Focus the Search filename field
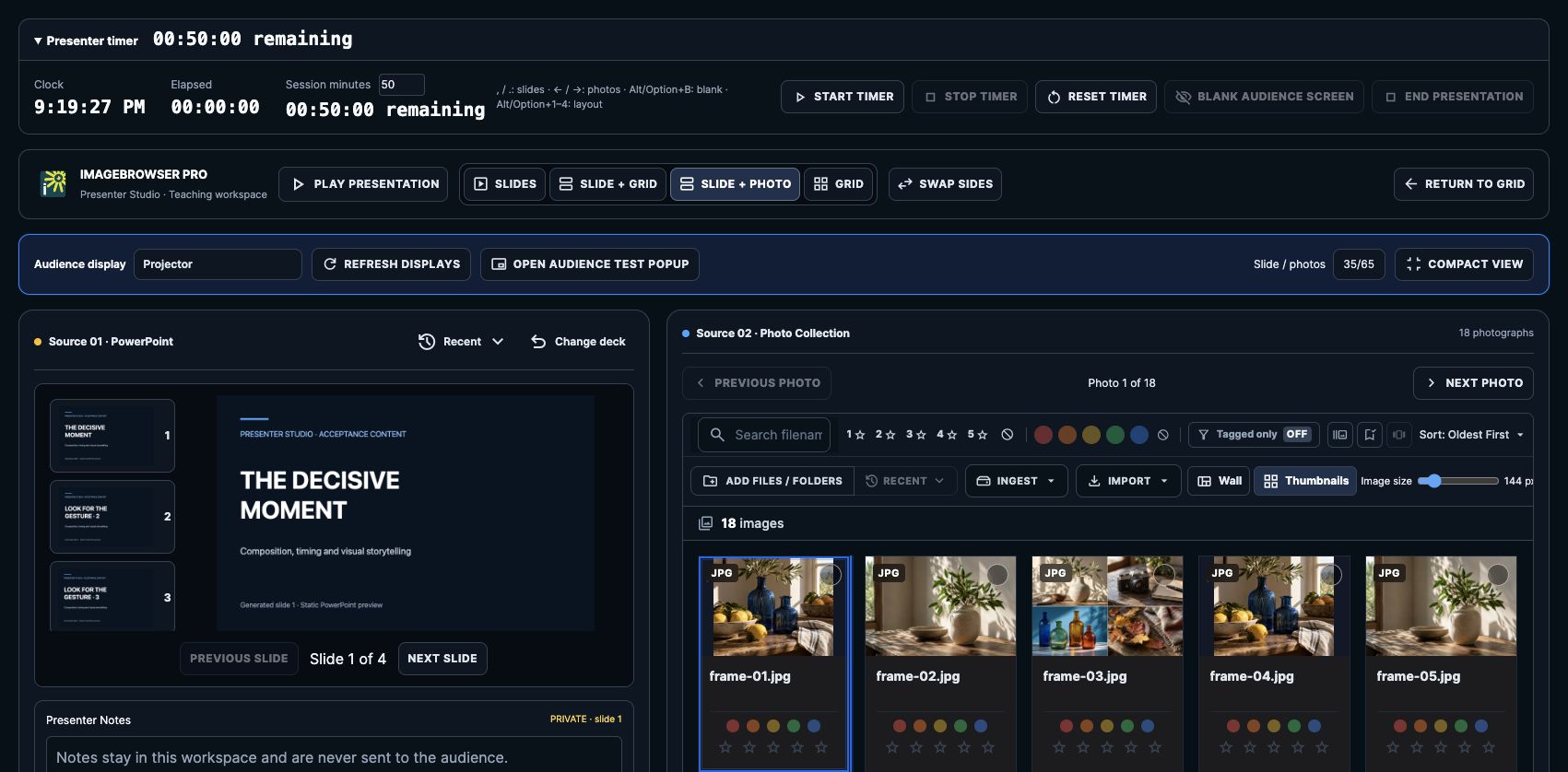Image resolution: width=1568 pixels, height=772 pixels. pos(764,435)
